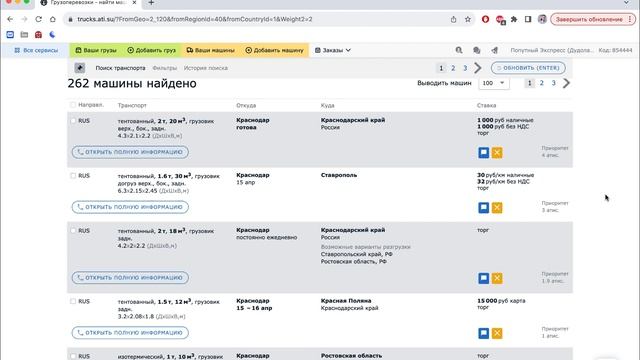Open the new tab plus button
The width and height of the screenshot is (640, 360).
point(151,3)
